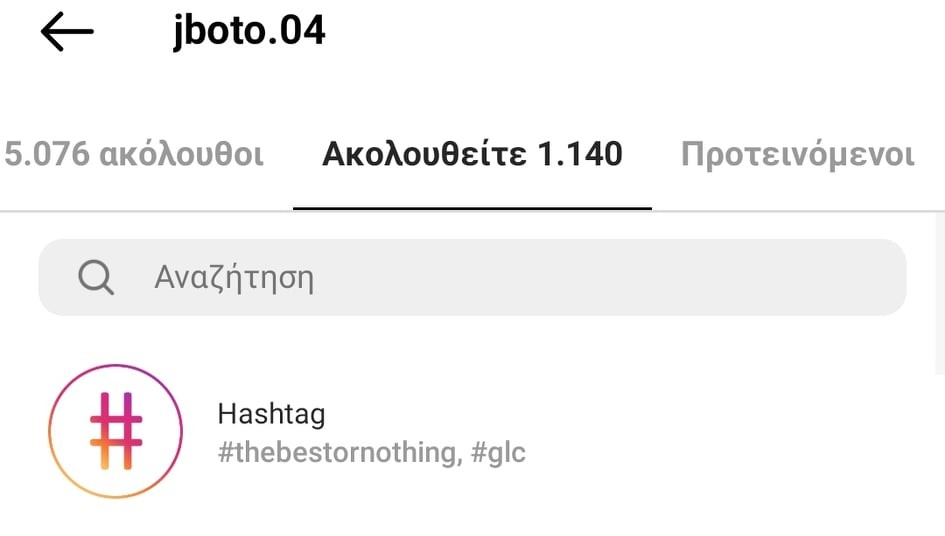945x536 pixels.
Task: Open the Προτεινόμενοι tab
Action: [797, 154]
